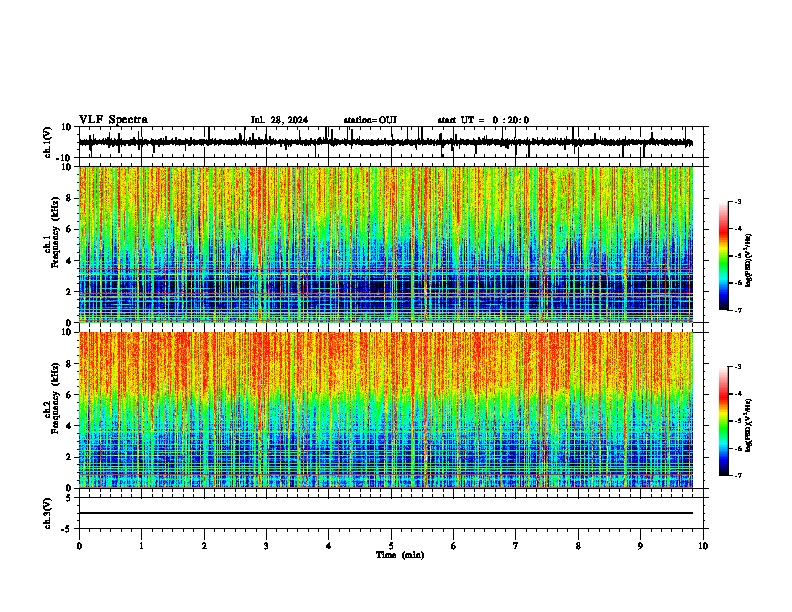Click time axis tick label "6"
This screenshot has height=612, width=792.
pyautogui.click(x=454, y=546)
